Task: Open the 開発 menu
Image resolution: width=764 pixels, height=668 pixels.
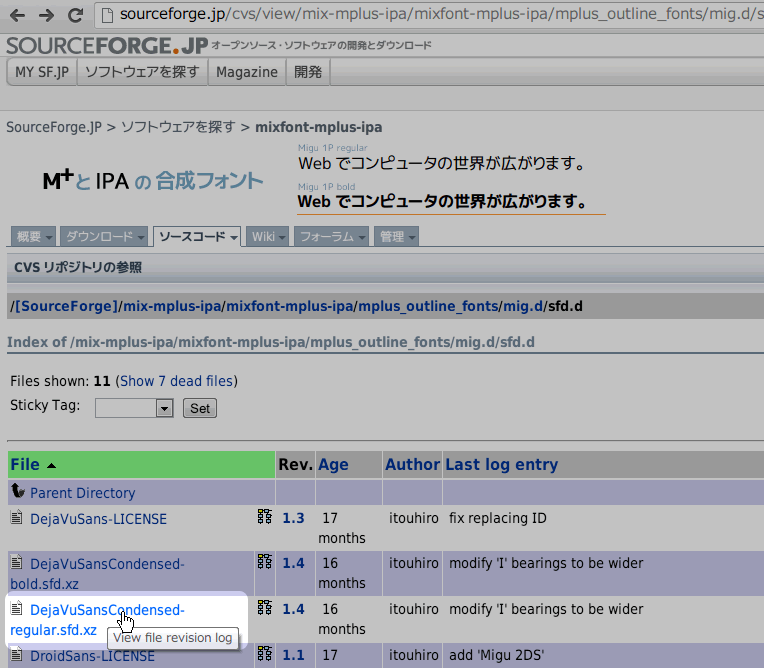Action: click(308, 72)
